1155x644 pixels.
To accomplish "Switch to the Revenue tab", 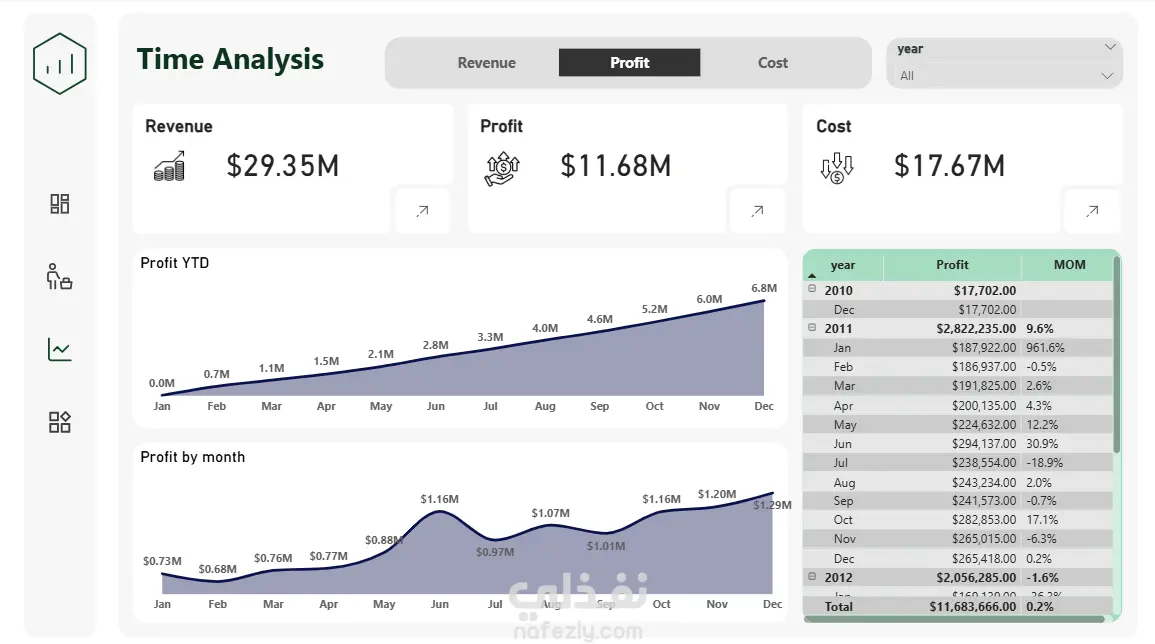I will coord(486,63).
